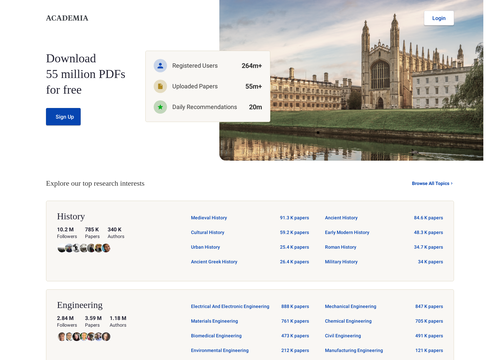Open the Ancient Greek History topic

coord(214,262)
